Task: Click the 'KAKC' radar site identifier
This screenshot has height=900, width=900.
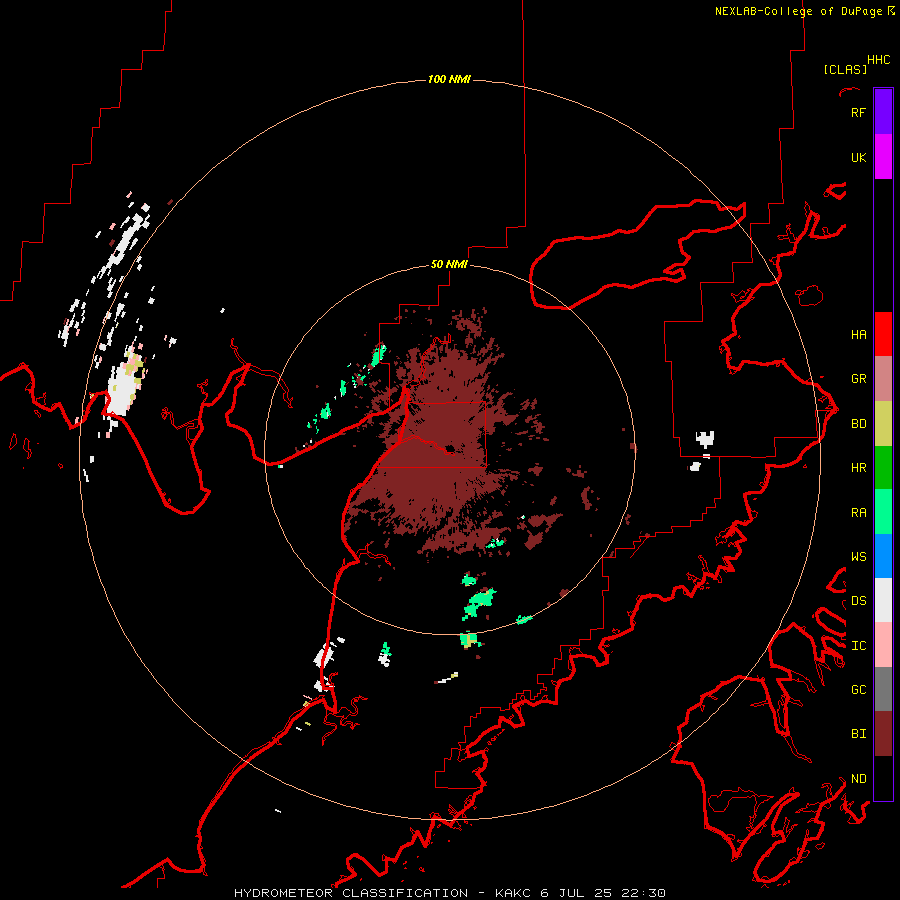Action: [514, 893]
